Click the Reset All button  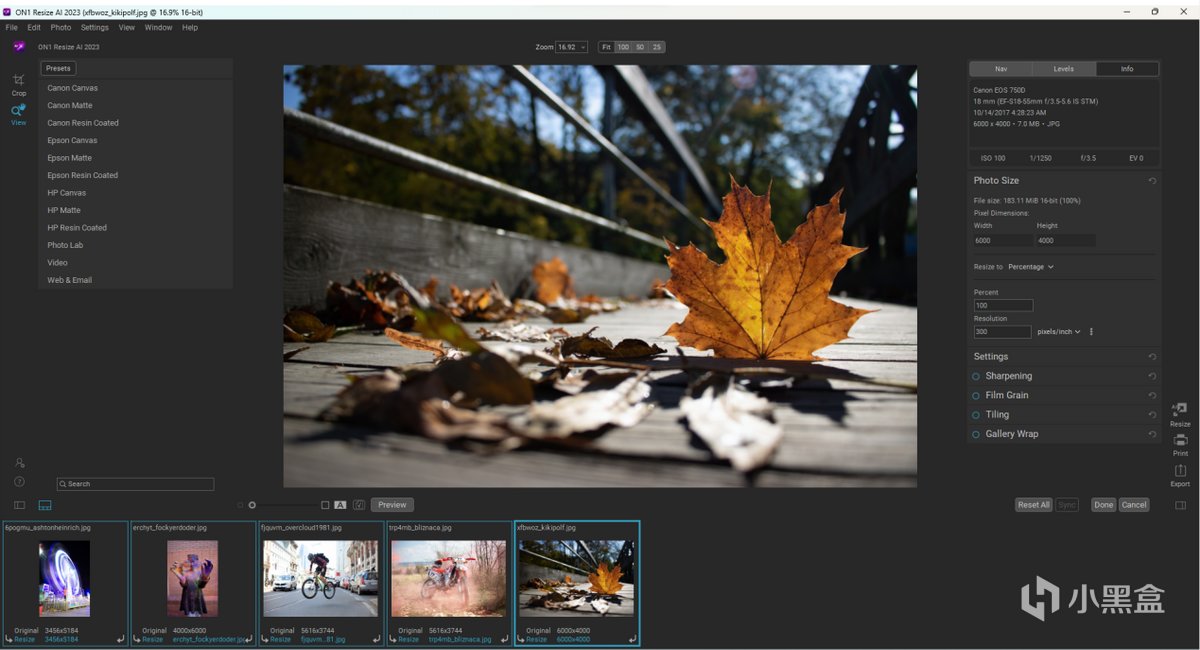pyautogui.click(x=1033, y=505)
